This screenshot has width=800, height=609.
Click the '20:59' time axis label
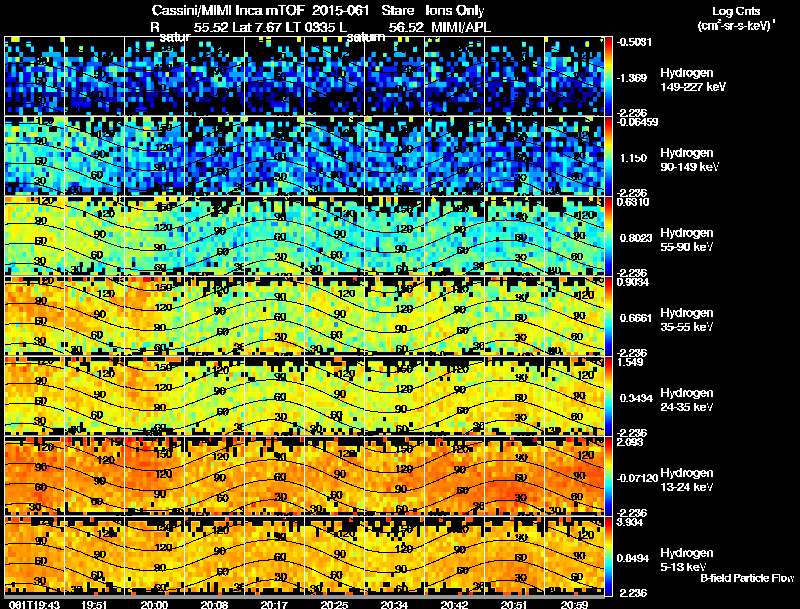coord(574,604)
